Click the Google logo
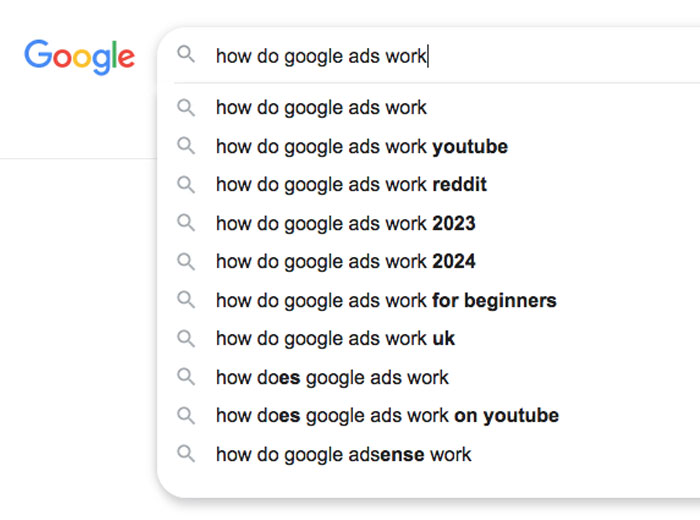Viewport: 700px width, 520px height. pos(80,57)
